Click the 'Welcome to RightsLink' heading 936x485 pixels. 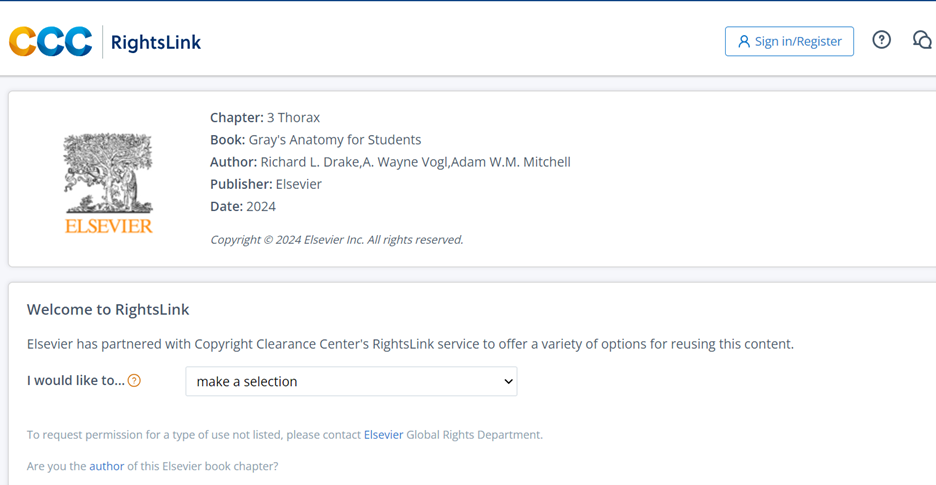(108, 310)
